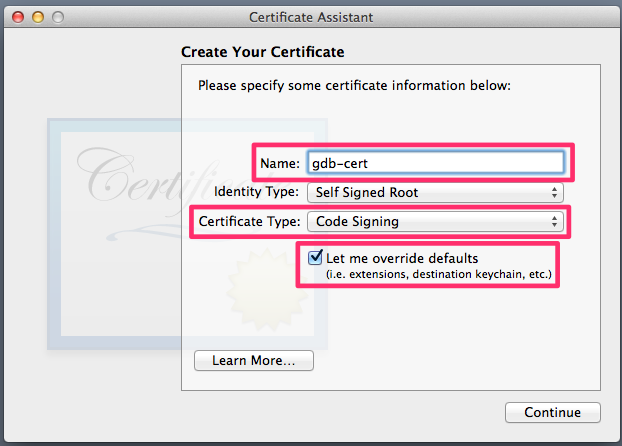Click the "Certificate Type:" label
The height and width of the screenshot is (446, 622).
[x=249, y=221]
